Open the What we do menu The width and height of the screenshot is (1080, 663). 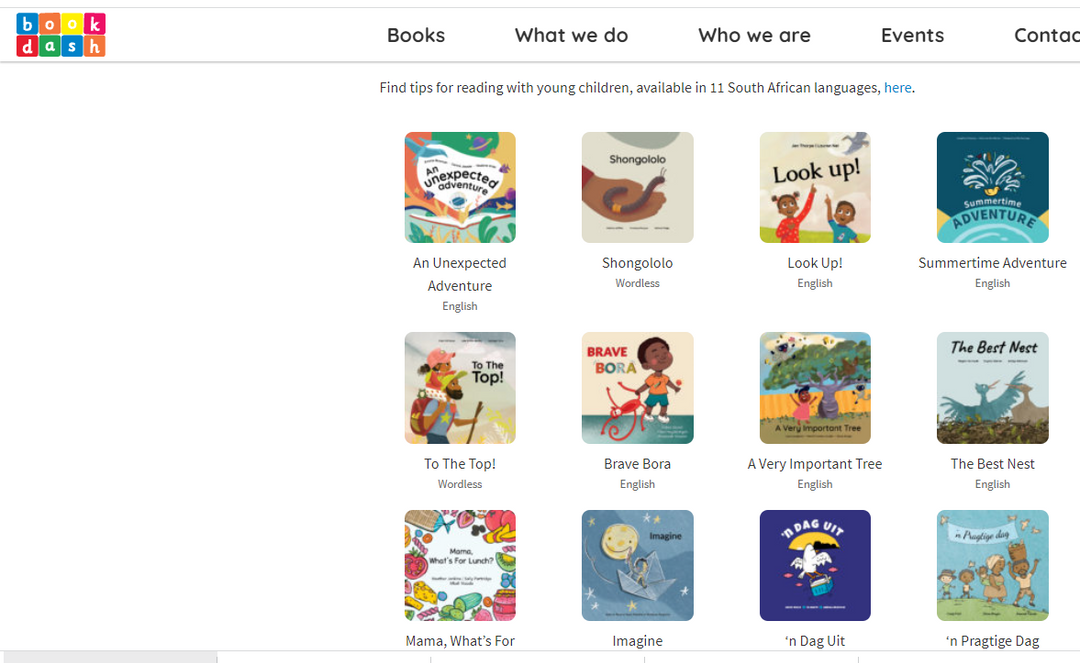(x=571, y=35)
